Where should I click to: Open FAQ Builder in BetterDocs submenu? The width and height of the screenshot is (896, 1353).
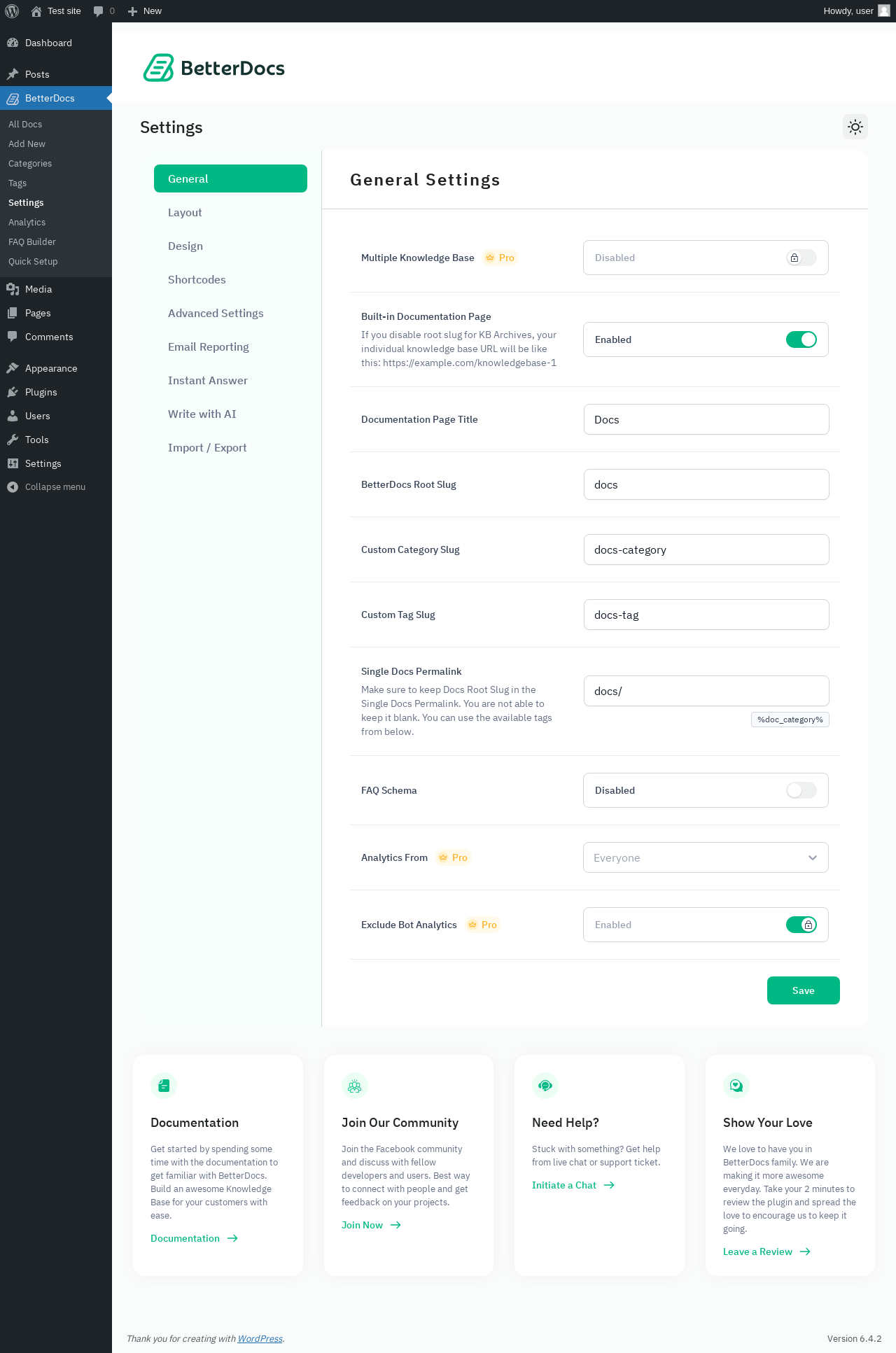[56, 241]
